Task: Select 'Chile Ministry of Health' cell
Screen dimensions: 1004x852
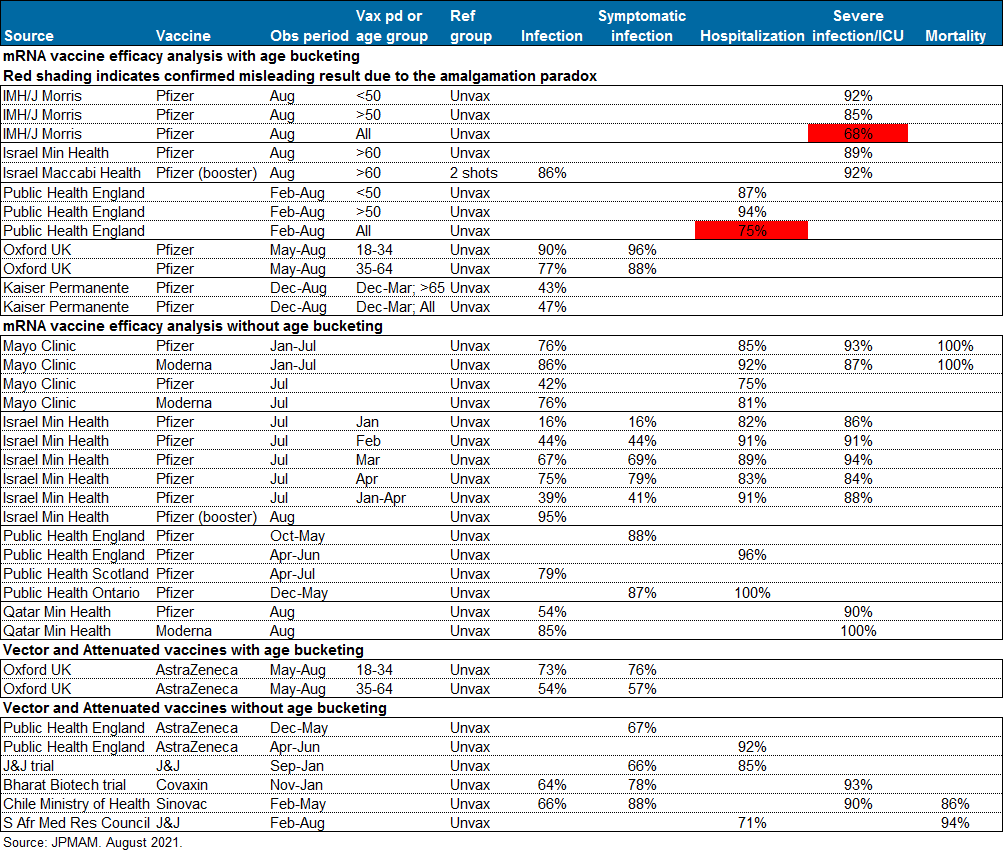Action: [76, 804]
